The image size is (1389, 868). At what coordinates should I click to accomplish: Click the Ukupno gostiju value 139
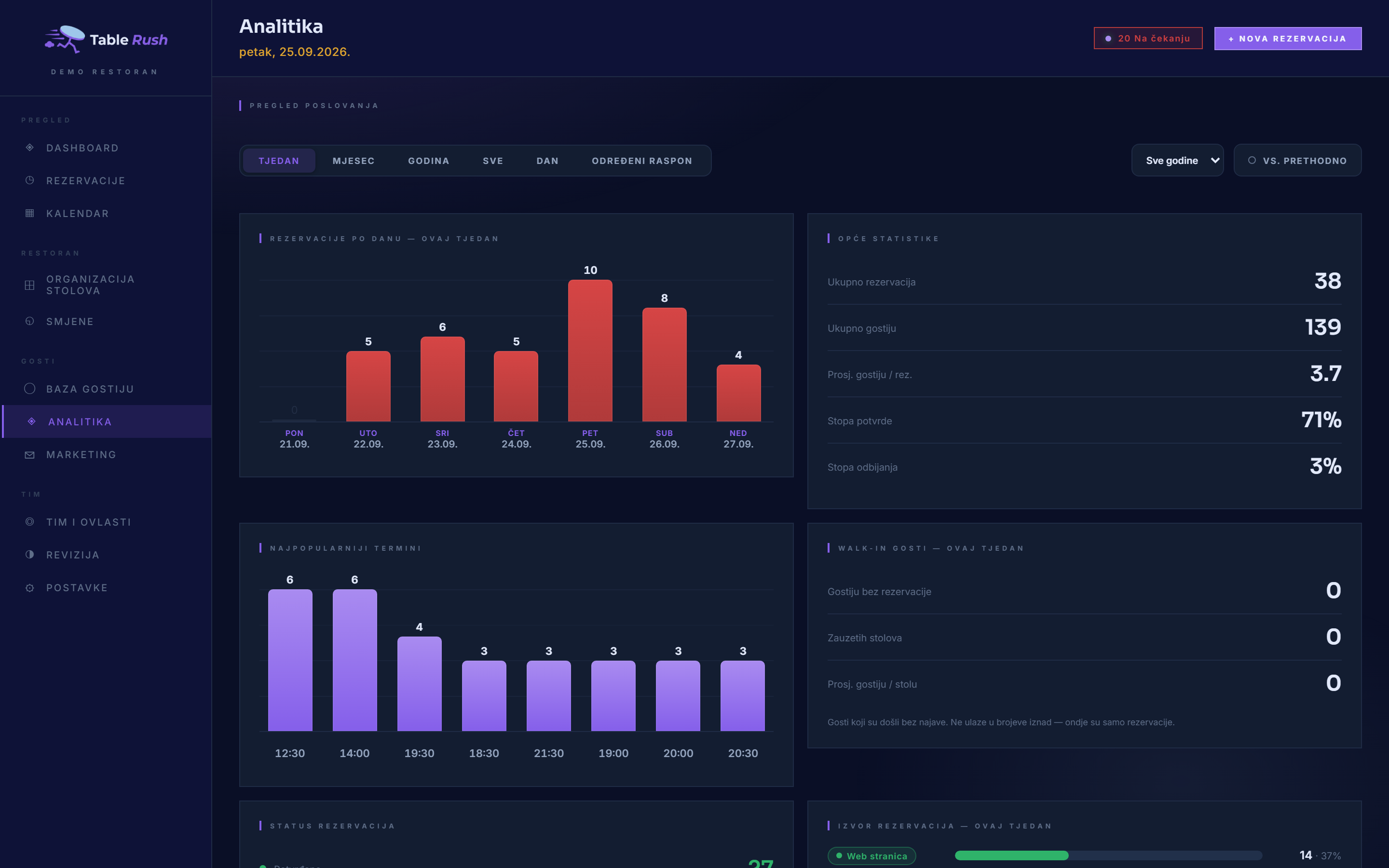click(x=1323, y=327)
